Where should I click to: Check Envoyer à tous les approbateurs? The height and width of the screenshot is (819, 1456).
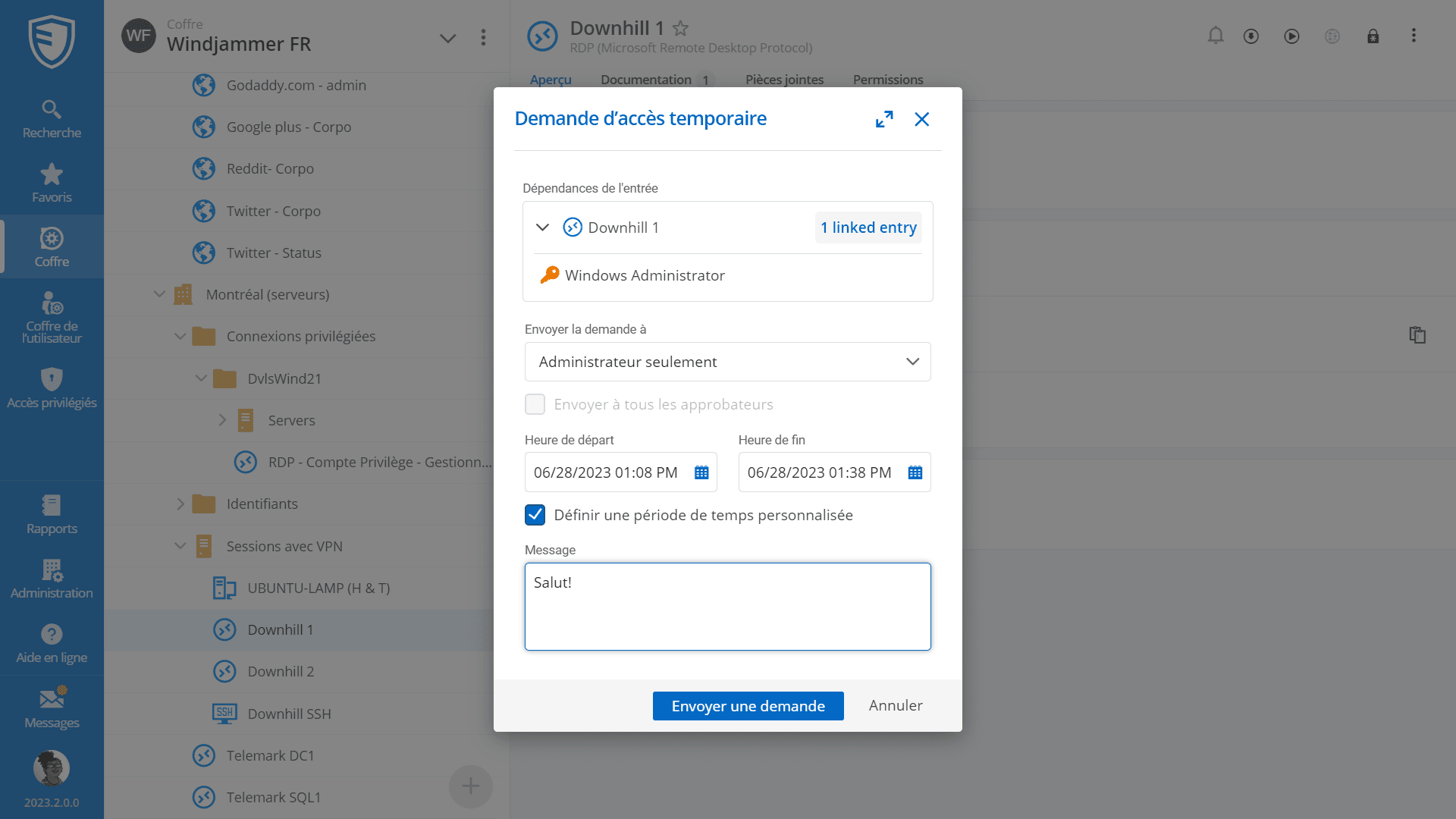(535, 404)
